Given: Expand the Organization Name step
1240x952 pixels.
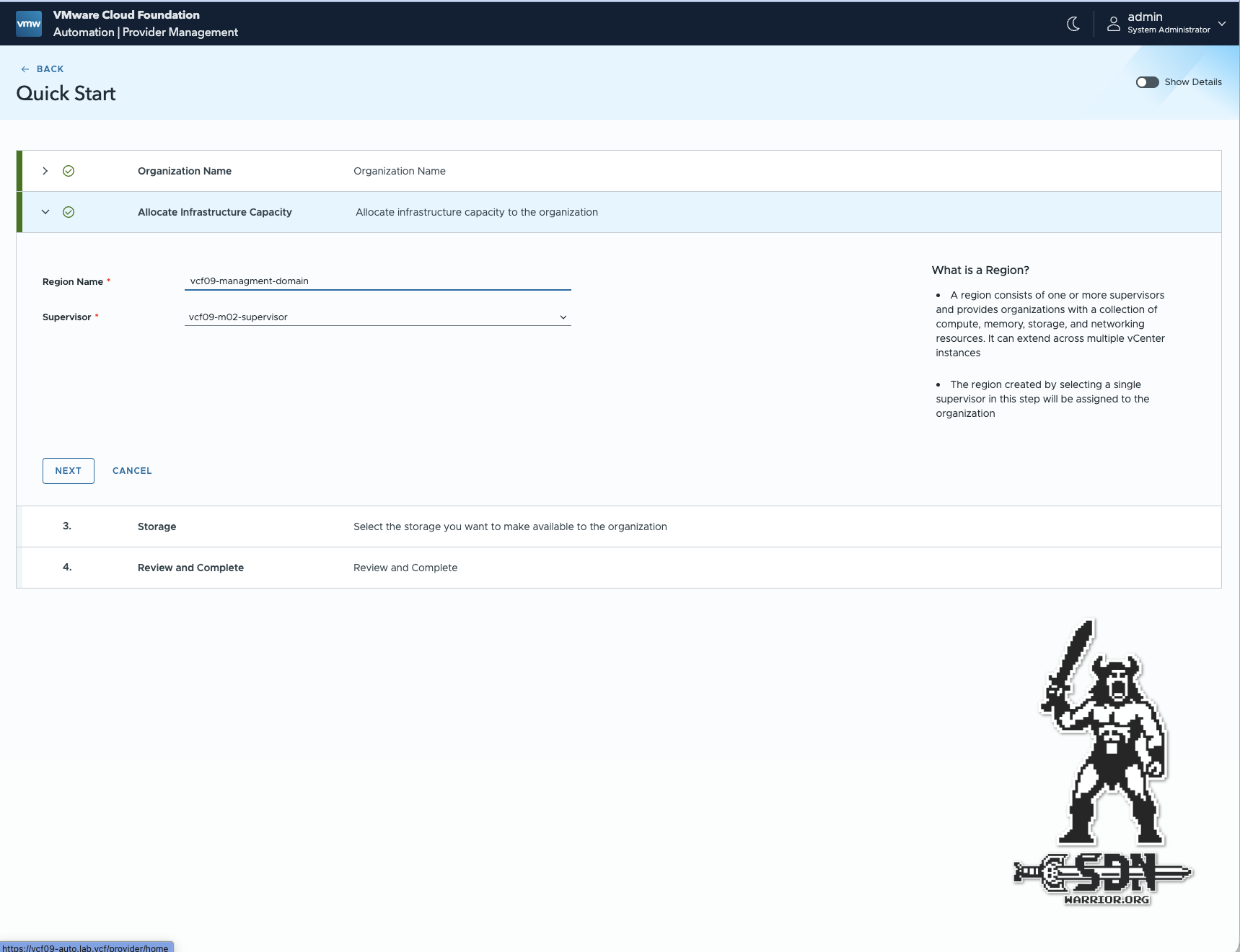Looking at the screenshot, I should tap(45, 171).
